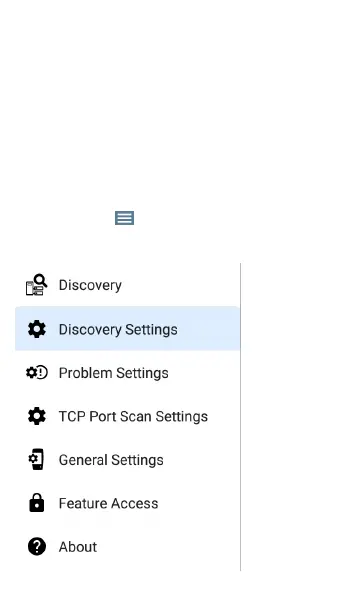Click the gear icon beside TCP Port Scan Settings
Screen dimensions: 360x612
[x=37, y=416]
